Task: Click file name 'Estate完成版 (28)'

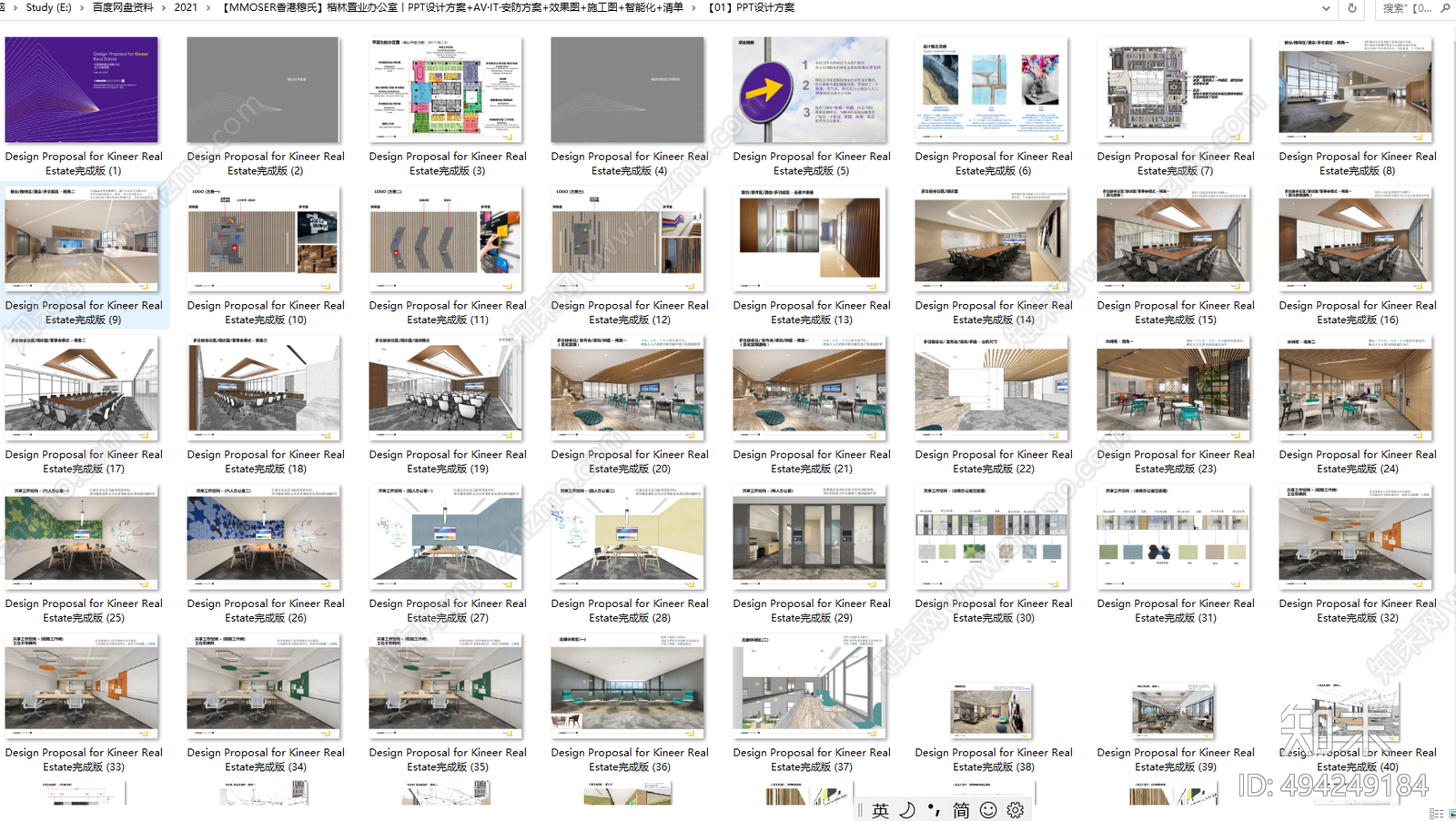Action: 630,612
